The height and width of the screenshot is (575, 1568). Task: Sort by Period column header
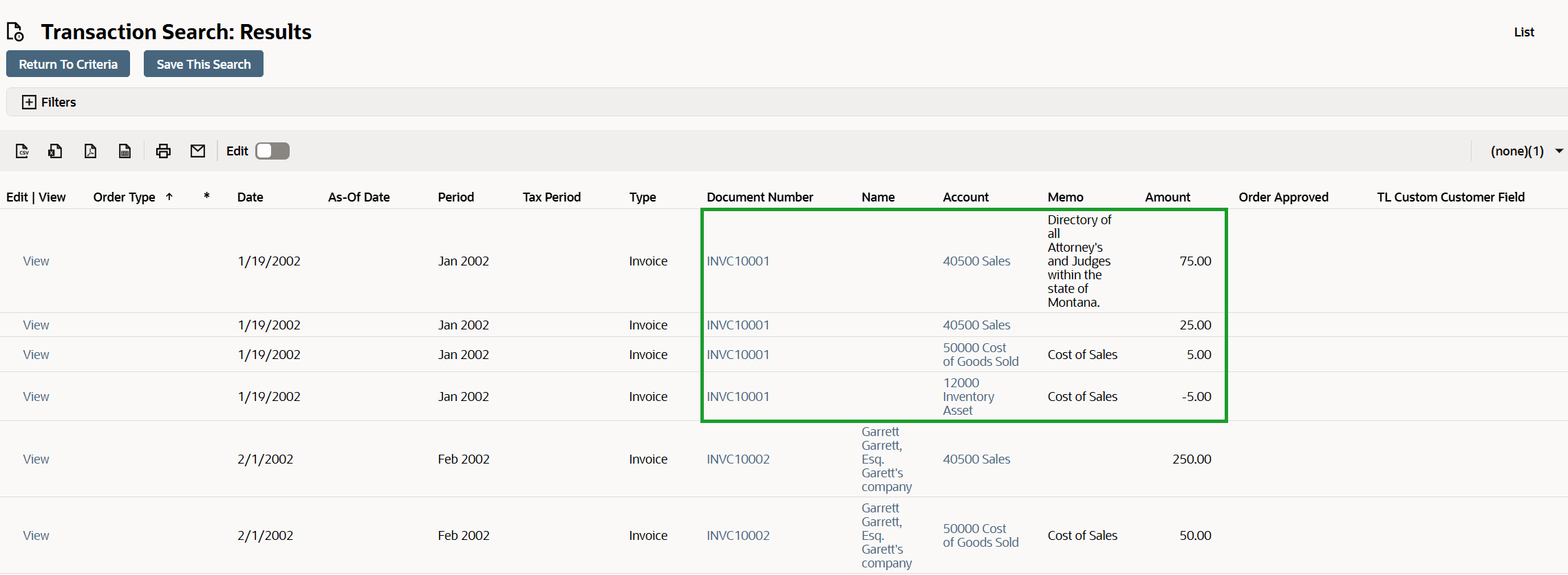coord(456,197)
